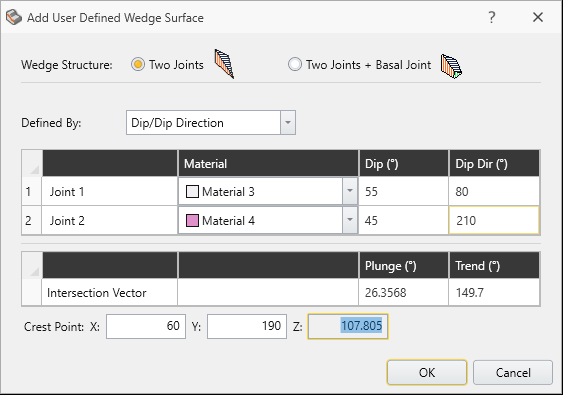The height and width of the screenshot is (395, 563).
Task: Click the Joint 1 name cell
Action: tap(110, 191)
